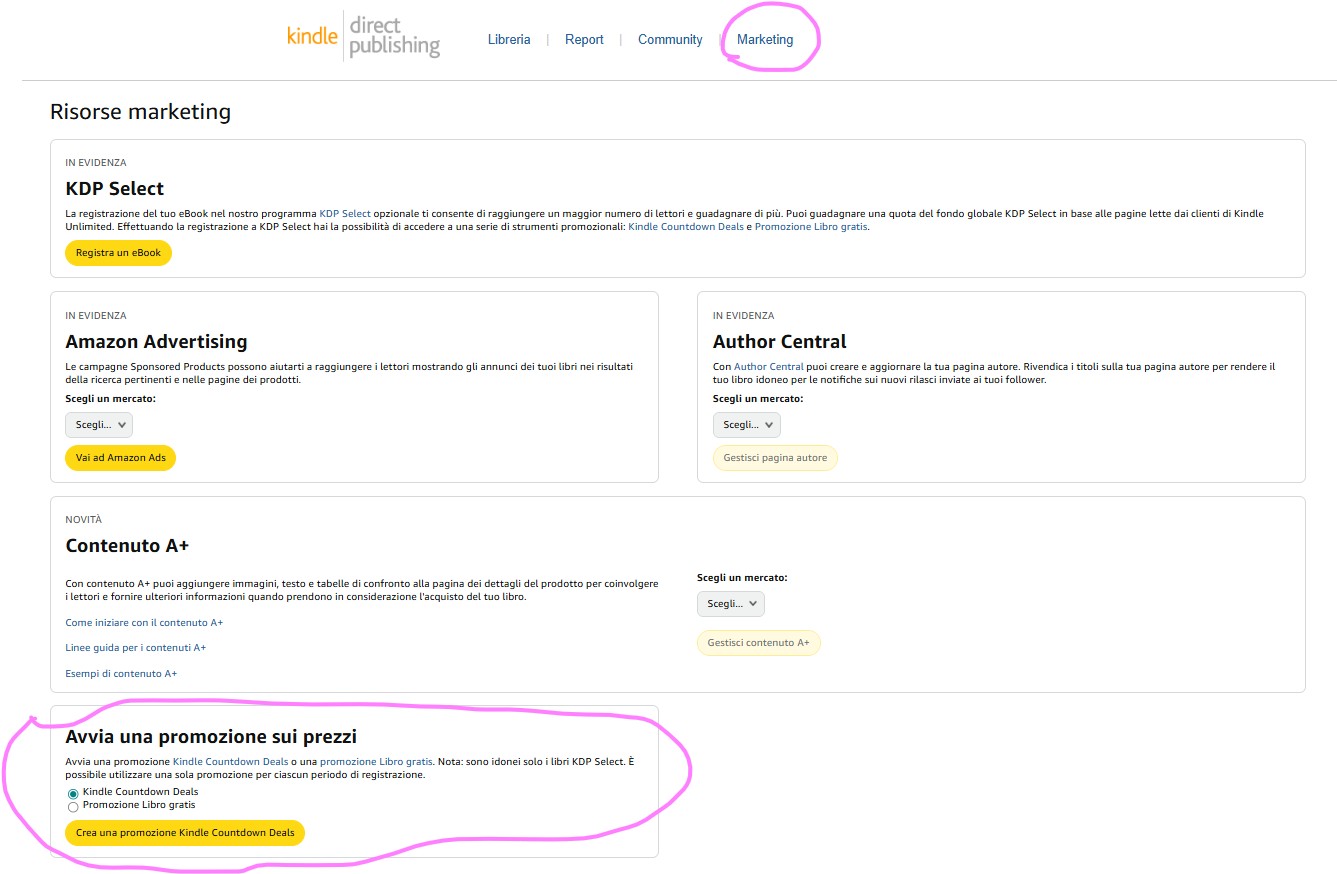
Task: Click Crea una promozione Kindle Countdown Deals button
Action: [x=185, y=833]
